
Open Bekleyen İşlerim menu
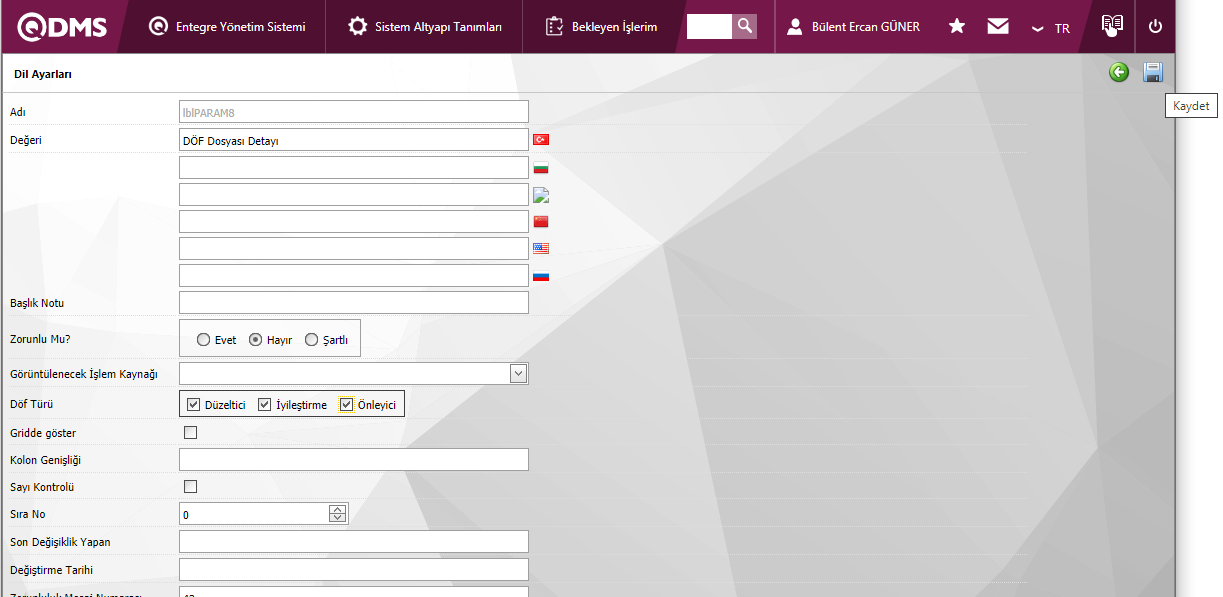(602, 27)
